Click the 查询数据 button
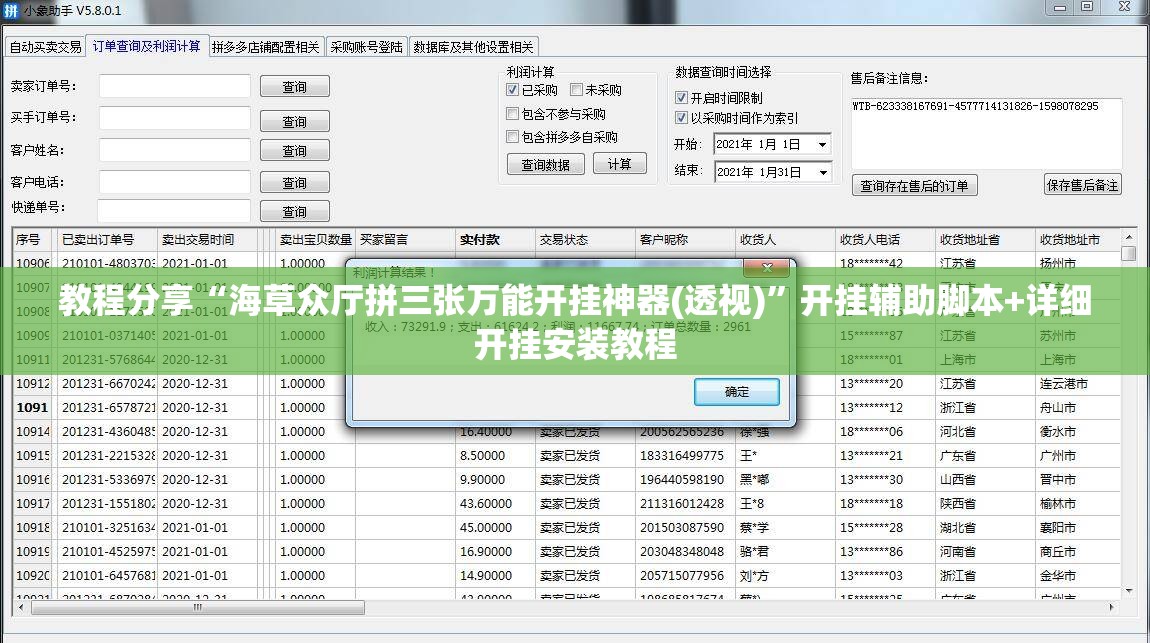This screenshot has width=1150, height=643. (546, 164)
